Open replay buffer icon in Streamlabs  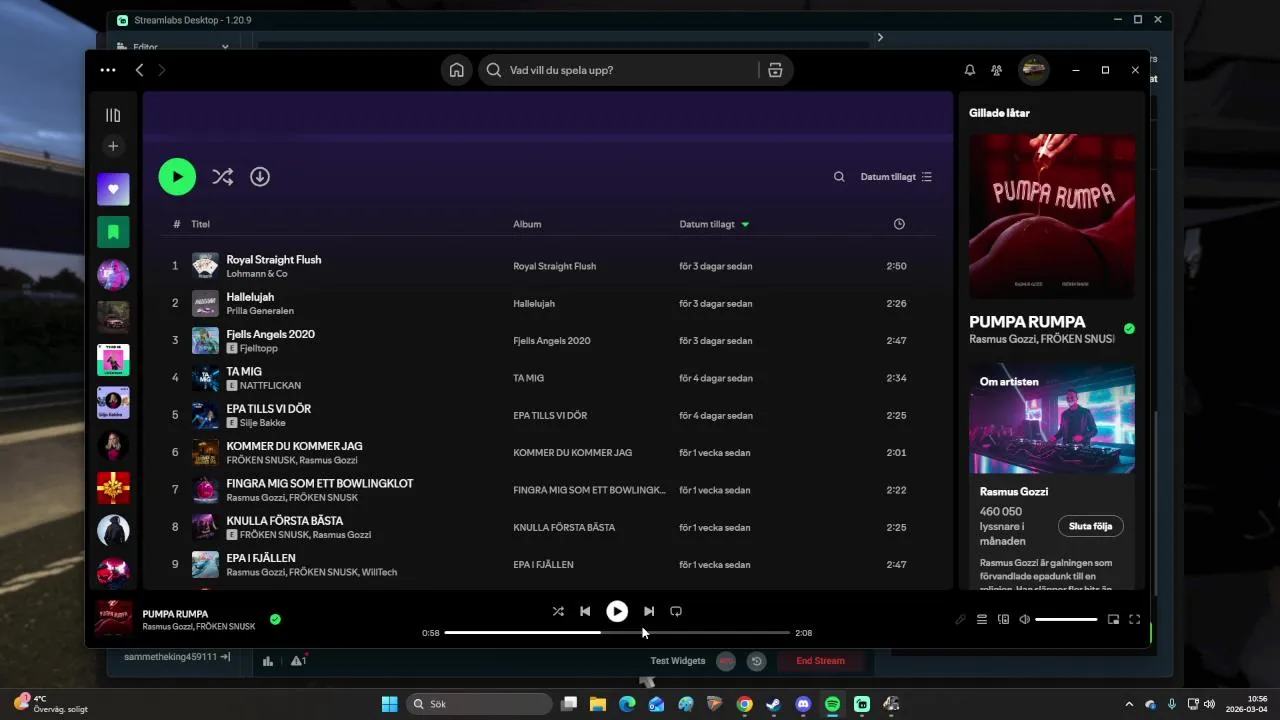(757, 661)
